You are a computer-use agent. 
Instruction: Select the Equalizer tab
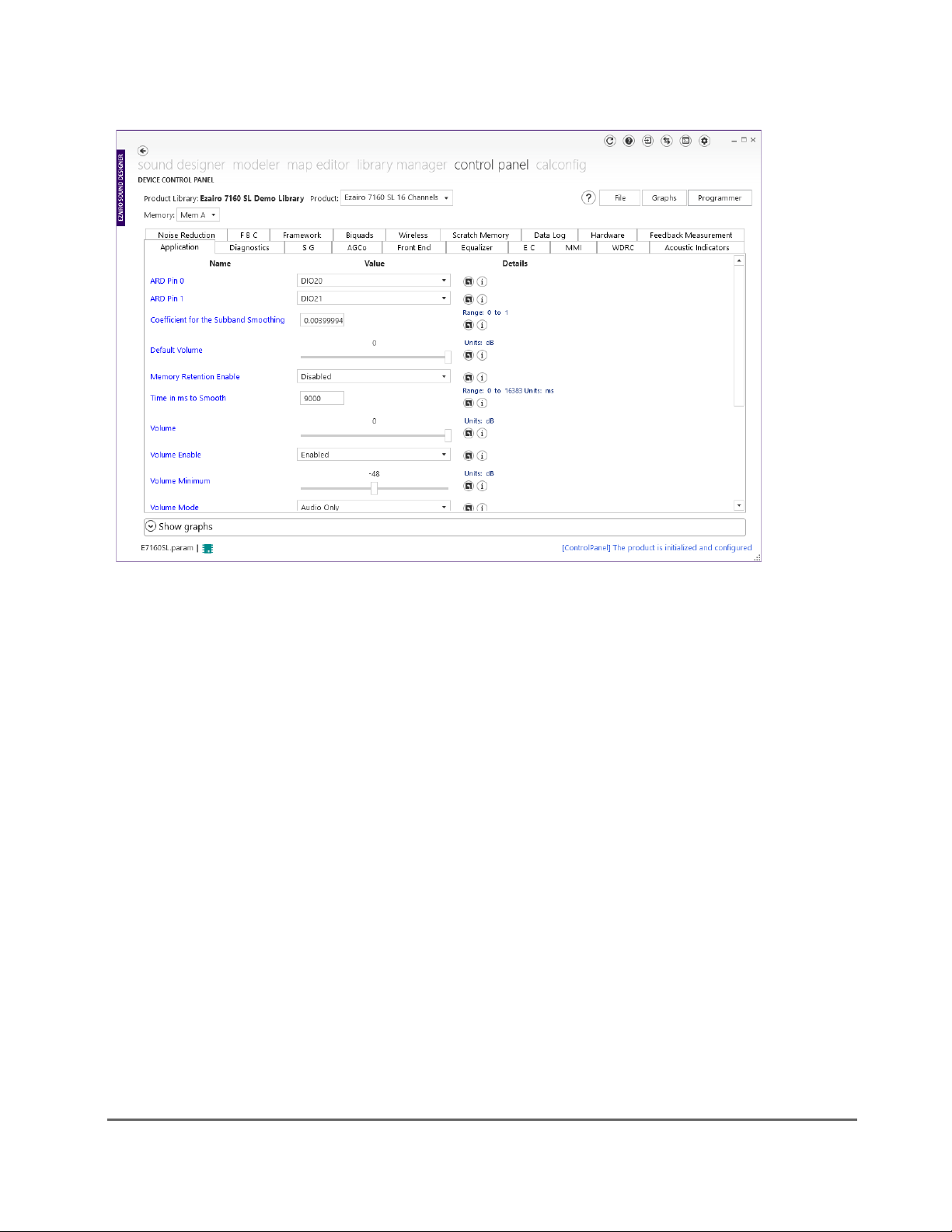coord(476,247)
